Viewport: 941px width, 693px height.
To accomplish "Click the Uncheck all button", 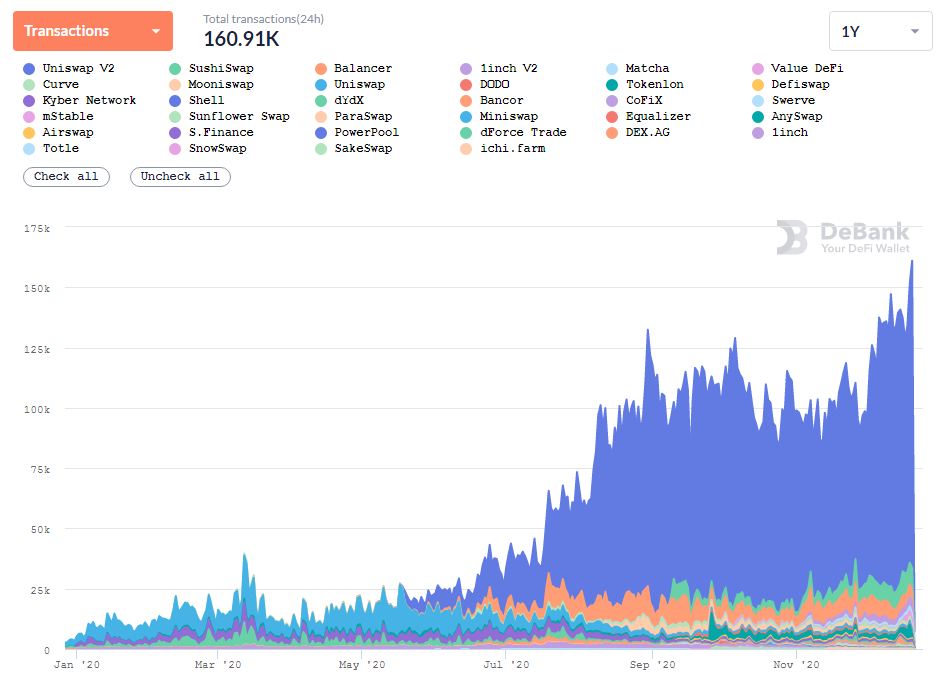I will [x=180, y=176].
